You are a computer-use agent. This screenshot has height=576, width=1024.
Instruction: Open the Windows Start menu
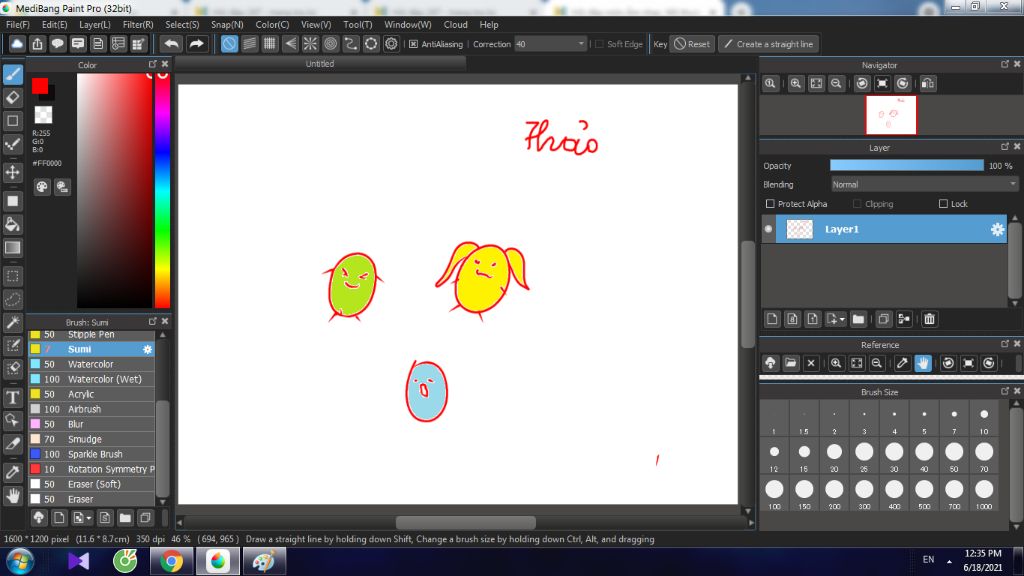pos(20,561)
